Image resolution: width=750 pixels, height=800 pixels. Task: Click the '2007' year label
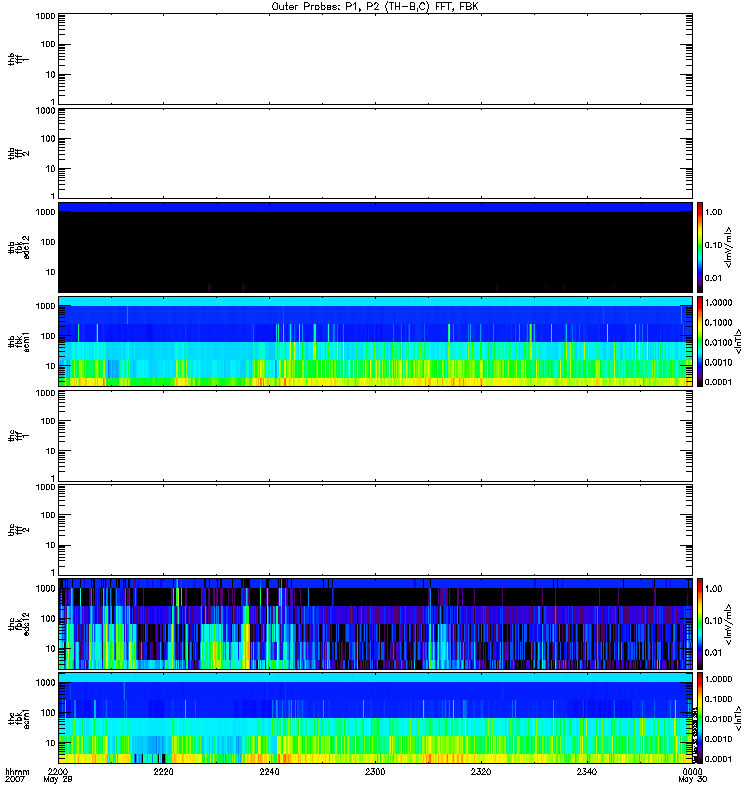(x=14, y=779)
